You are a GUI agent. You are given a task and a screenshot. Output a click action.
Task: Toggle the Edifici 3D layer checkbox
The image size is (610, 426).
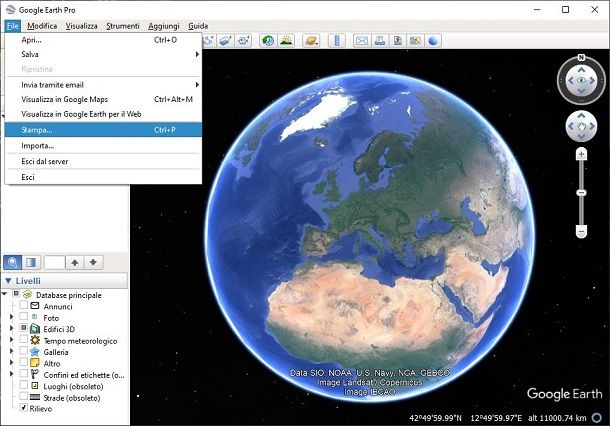click(24, 328)
